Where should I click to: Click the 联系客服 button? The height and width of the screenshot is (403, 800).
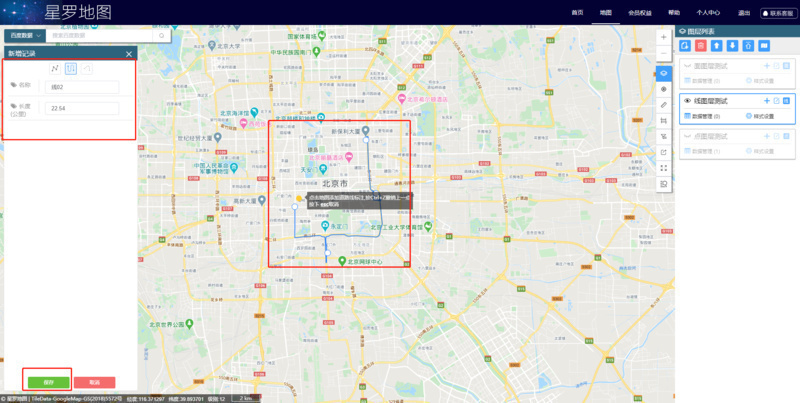pyautogui.click(x=779, y=13)
